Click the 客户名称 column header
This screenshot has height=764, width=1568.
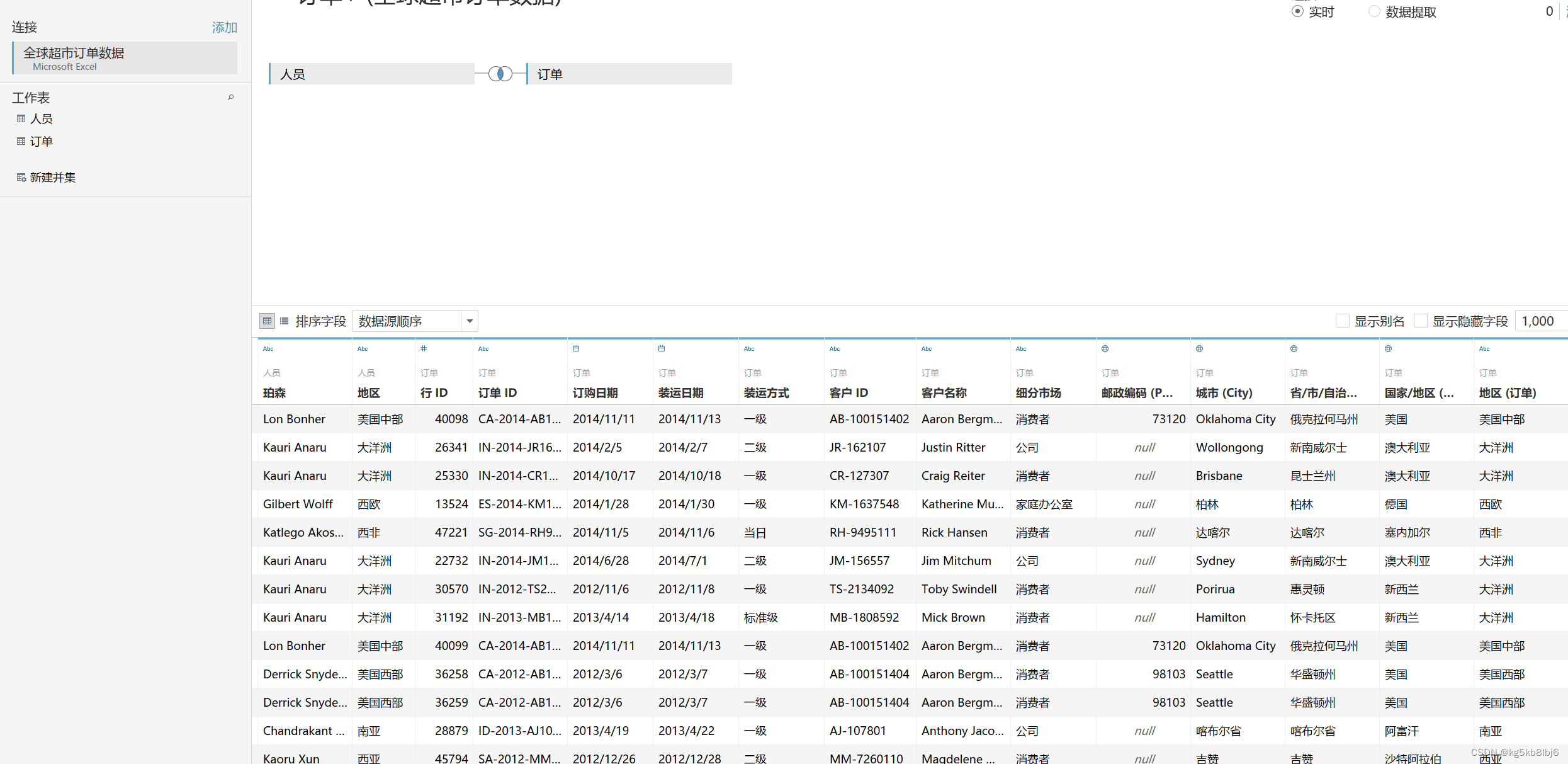(x=944, y=393)
